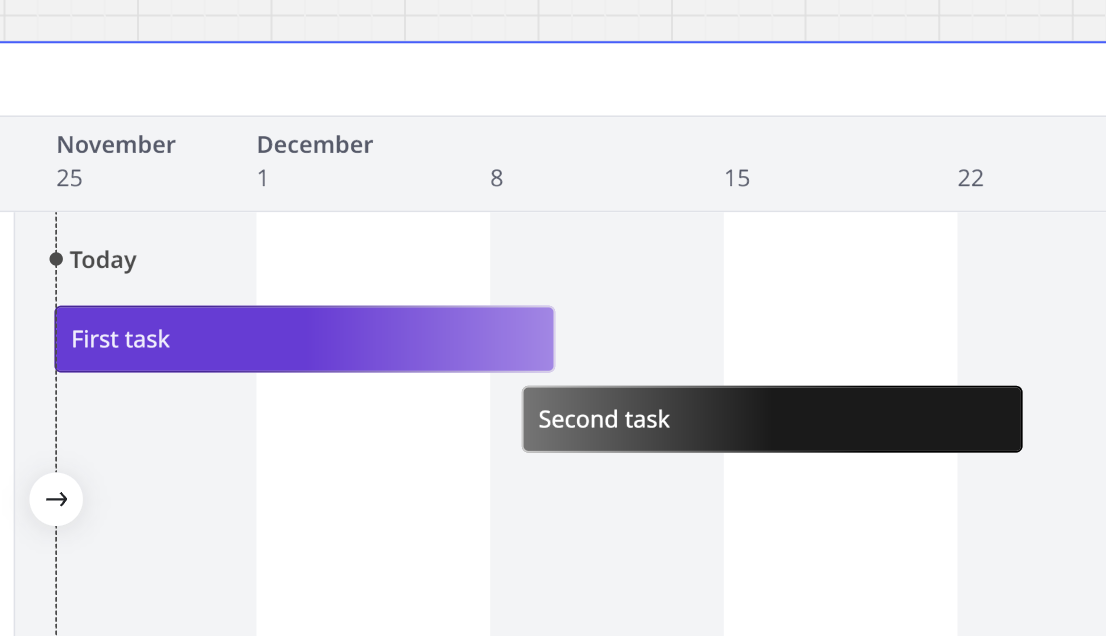Click the November month header
Image resolution: width=1106 pixels, height=636 pixels.
[x=116, y=145]
